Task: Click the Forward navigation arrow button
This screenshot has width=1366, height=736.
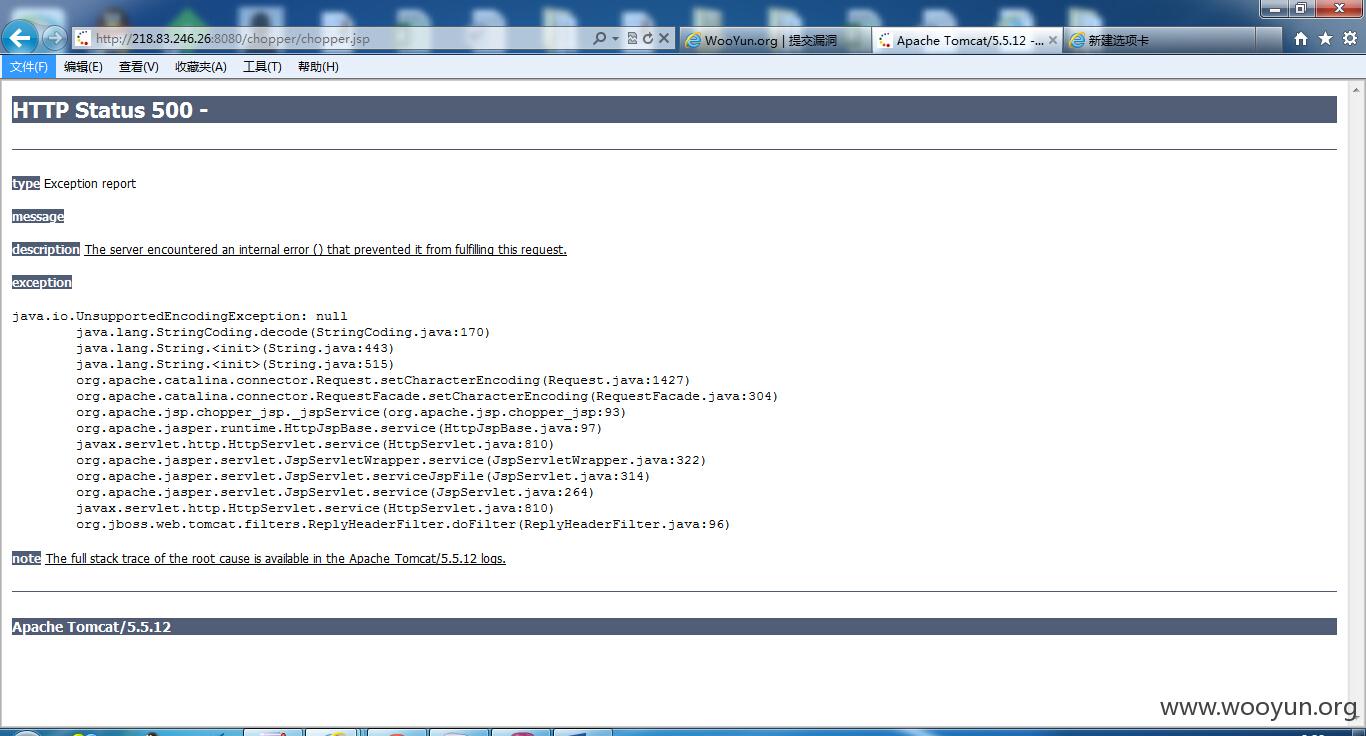Action: point(55,38)
